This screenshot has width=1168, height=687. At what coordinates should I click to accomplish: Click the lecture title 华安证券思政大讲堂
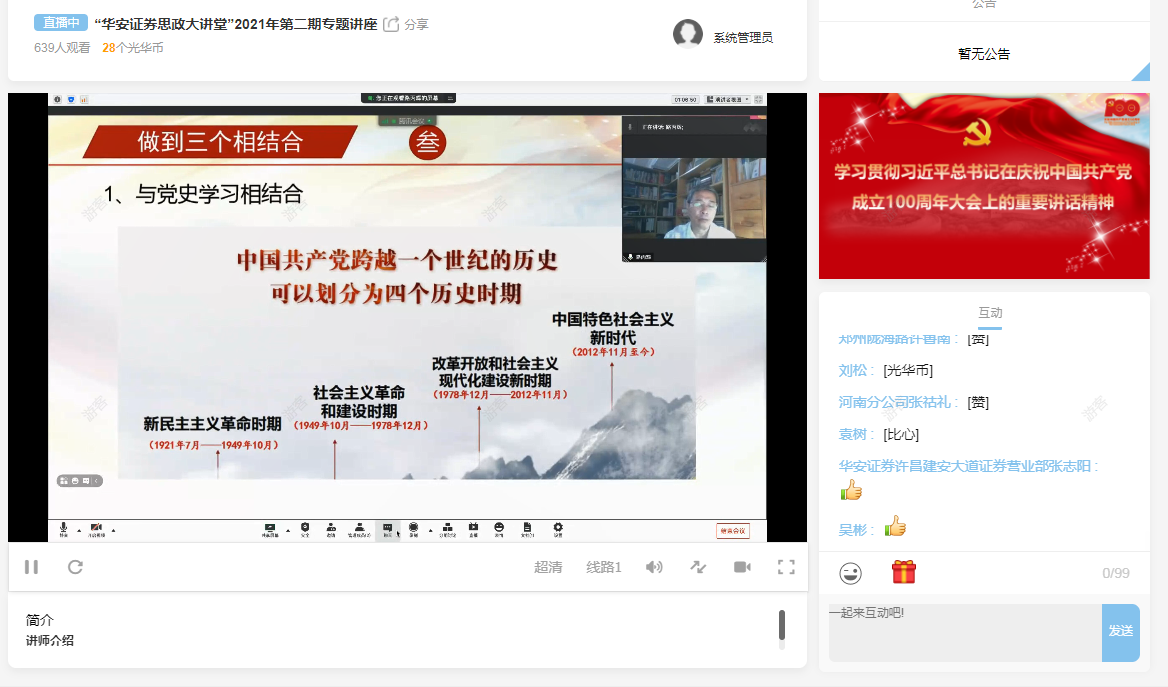coord(235,24)
